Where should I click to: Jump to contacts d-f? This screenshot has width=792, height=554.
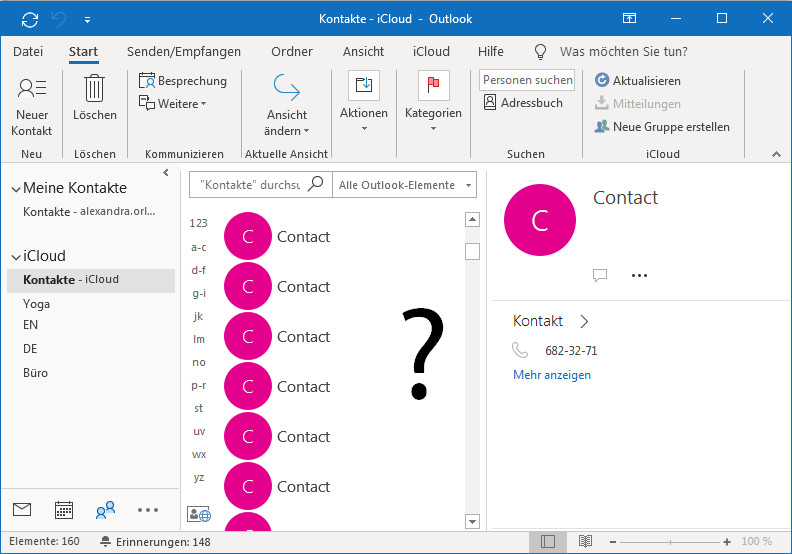199,270
